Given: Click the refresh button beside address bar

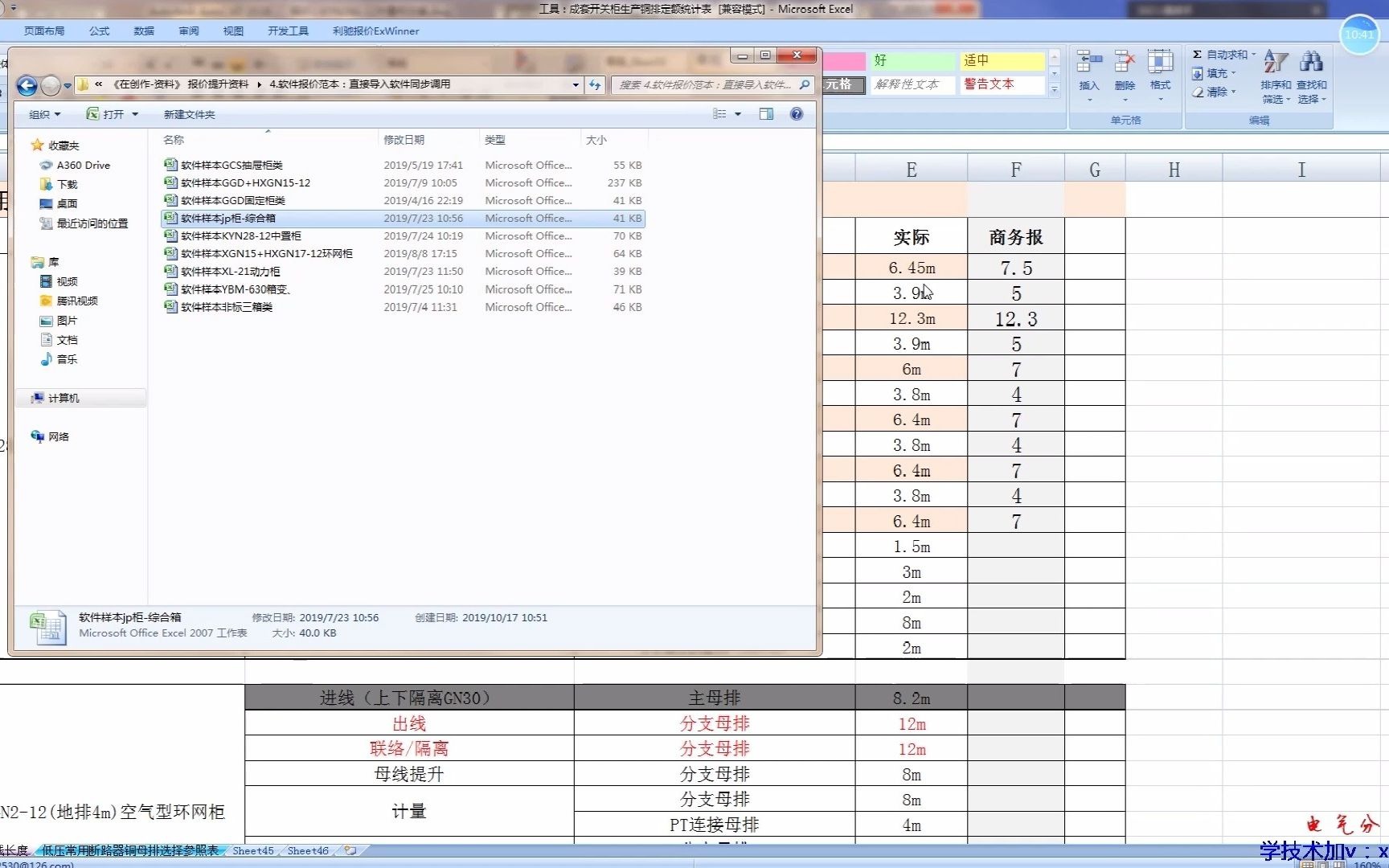Looking at the screenshot, I should 595,84.
